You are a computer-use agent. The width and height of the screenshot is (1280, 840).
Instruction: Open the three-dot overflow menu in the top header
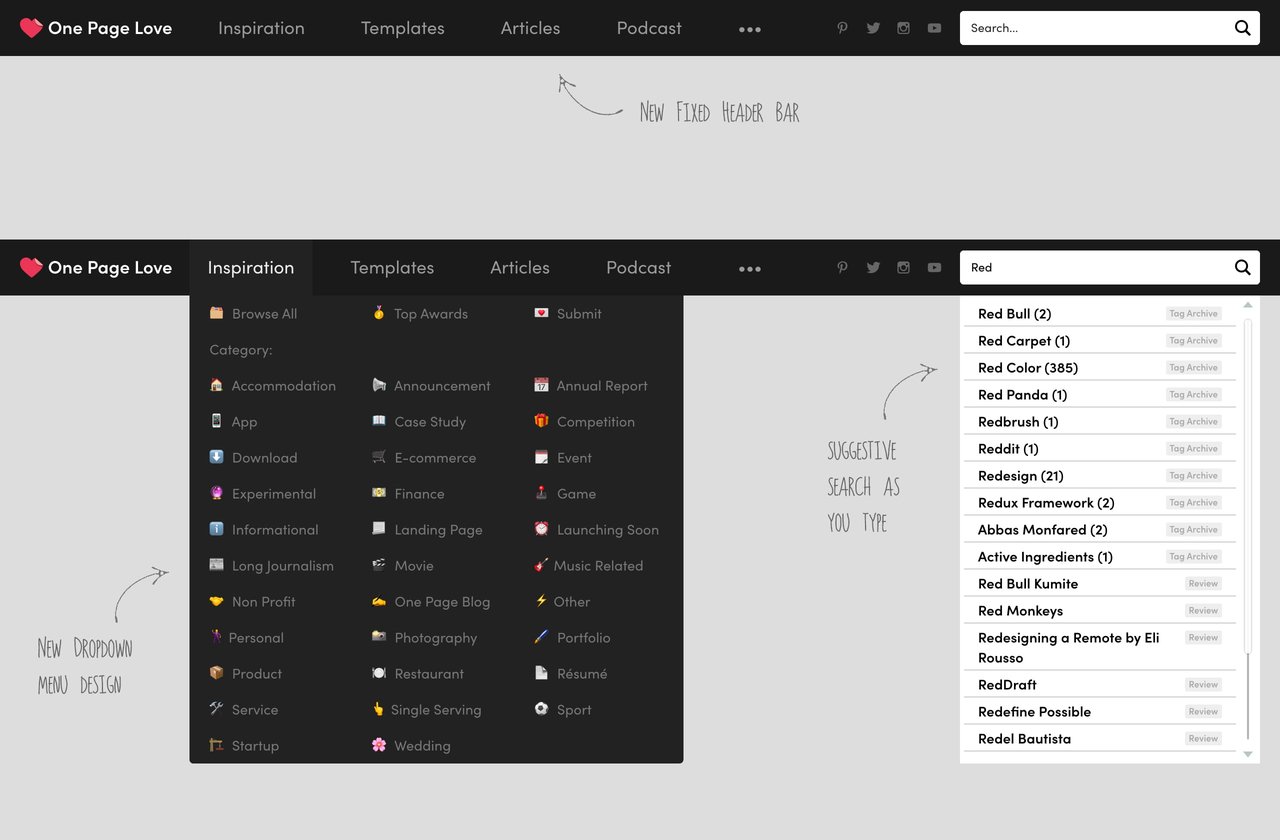pyautogui.click(x=750, y=28)
